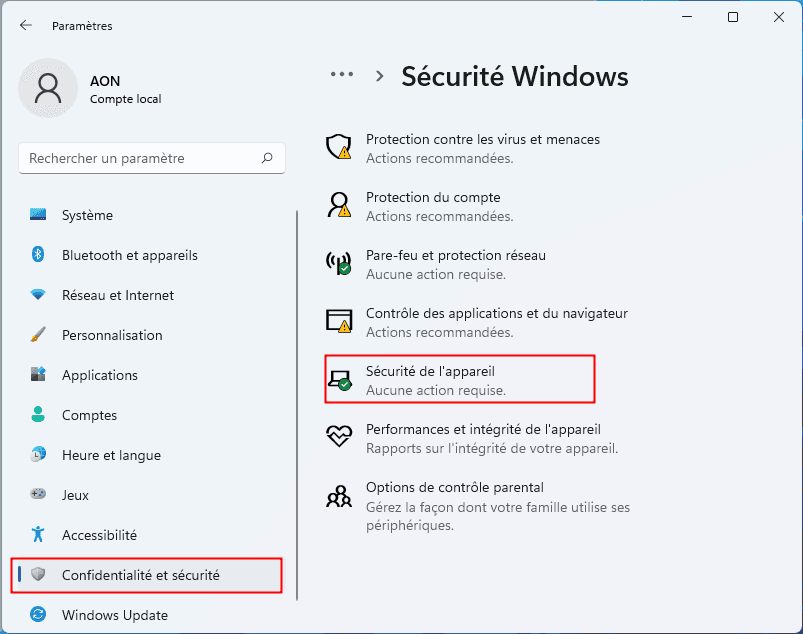Open Protection contre les virus et menaces

pyautogui.click(x=482, y=140)
